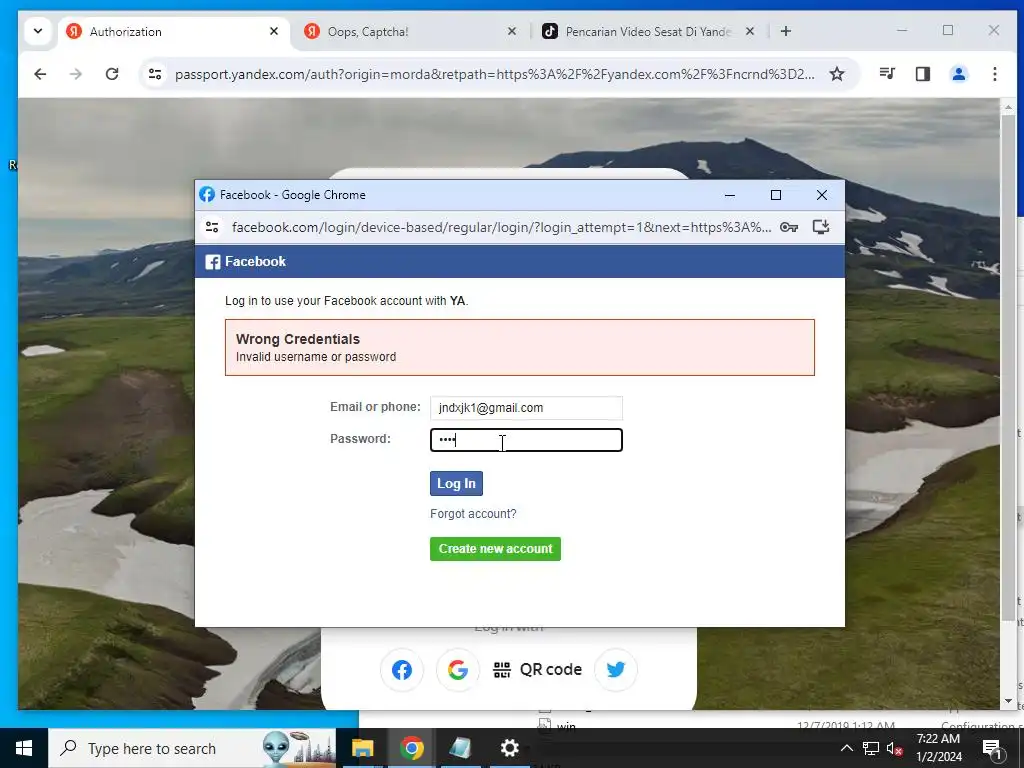Screen dimensions: 1024x768
Task: Open saved passwords key icon in popup address bar
Action: coord(789,227)
